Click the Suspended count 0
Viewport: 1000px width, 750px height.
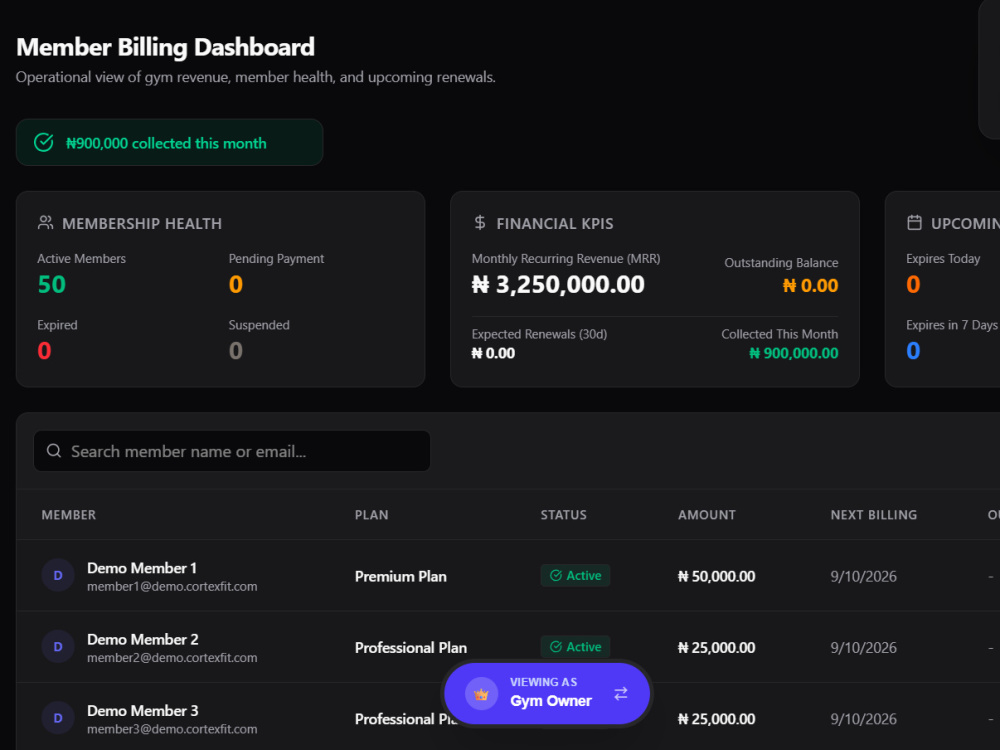[x=236, y=350]
